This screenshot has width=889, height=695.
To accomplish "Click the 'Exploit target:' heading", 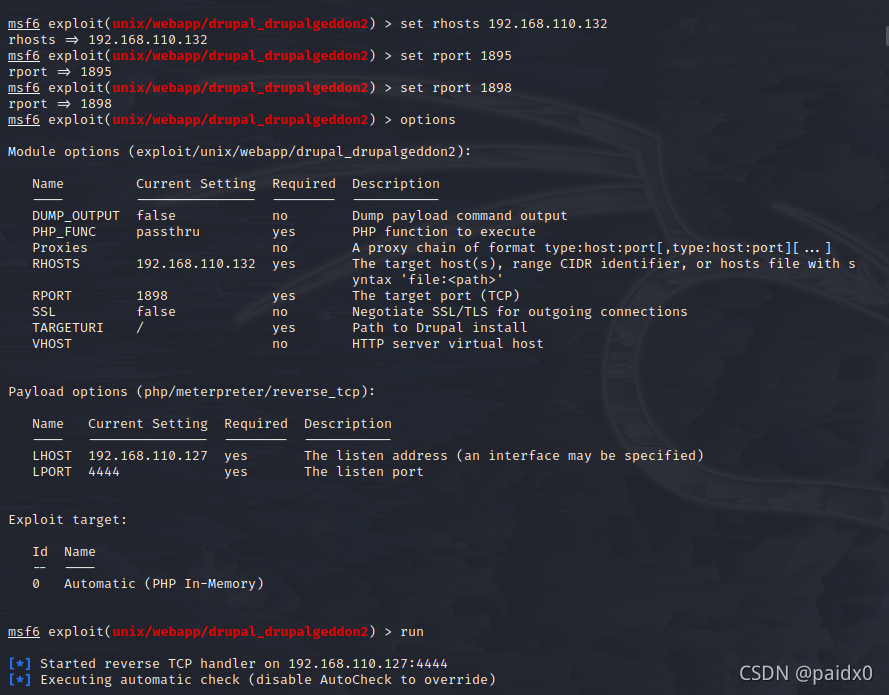I will tap(67, 520).
